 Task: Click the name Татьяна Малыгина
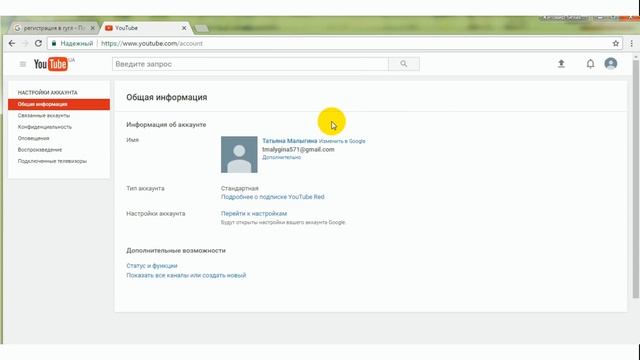(x=289, y=141)
